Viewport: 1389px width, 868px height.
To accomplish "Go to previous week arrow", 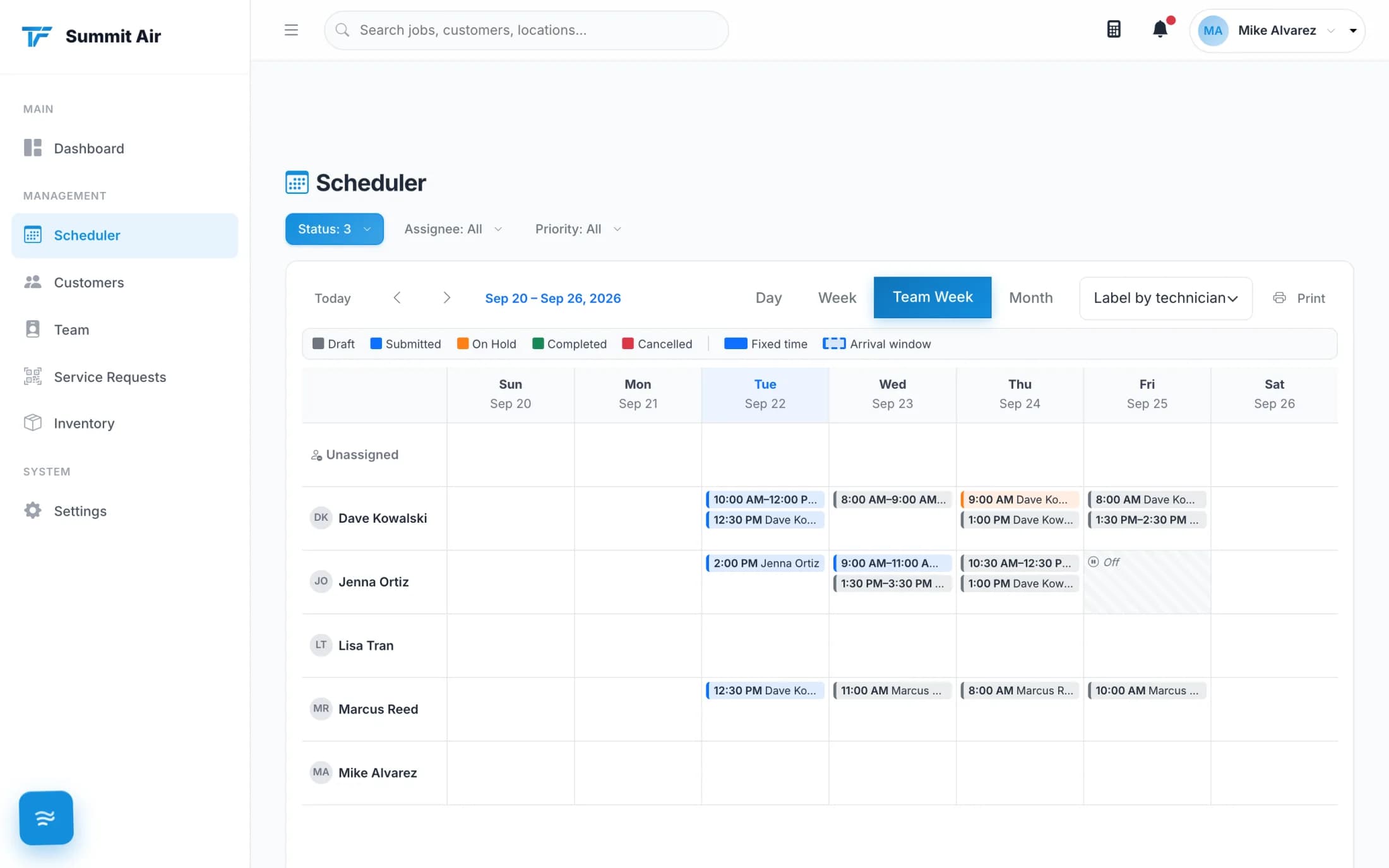I will point(397,297).
